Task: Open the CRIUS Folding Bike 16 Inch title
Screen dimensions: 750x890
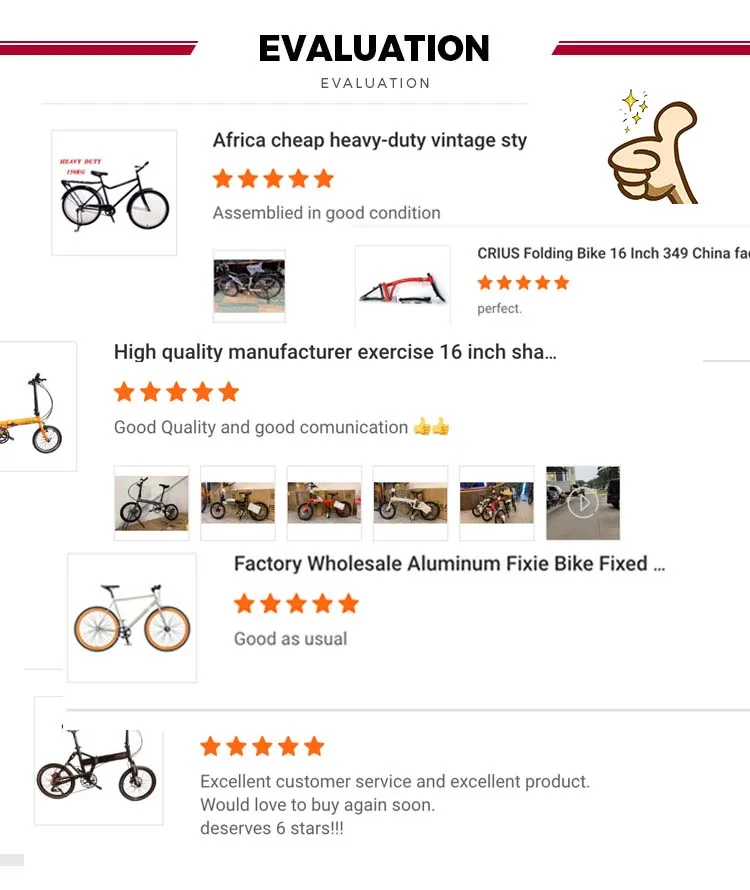Action: [613, 253]
